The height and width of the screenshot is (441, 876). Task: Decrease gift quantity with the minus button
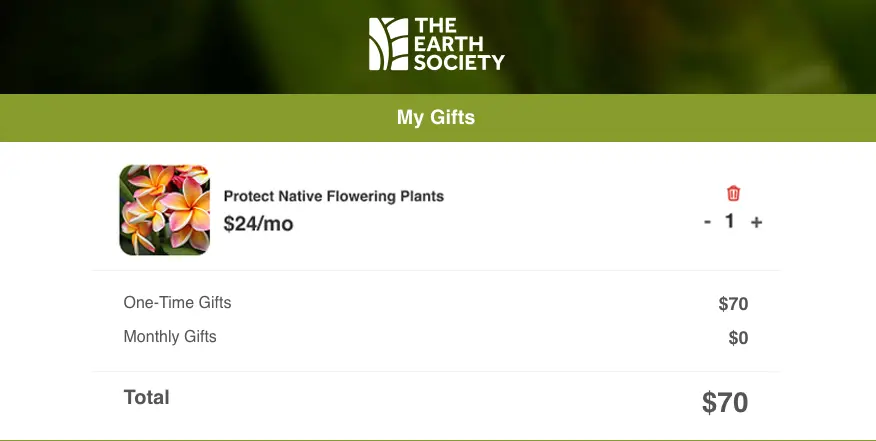(x=708, y=222)
